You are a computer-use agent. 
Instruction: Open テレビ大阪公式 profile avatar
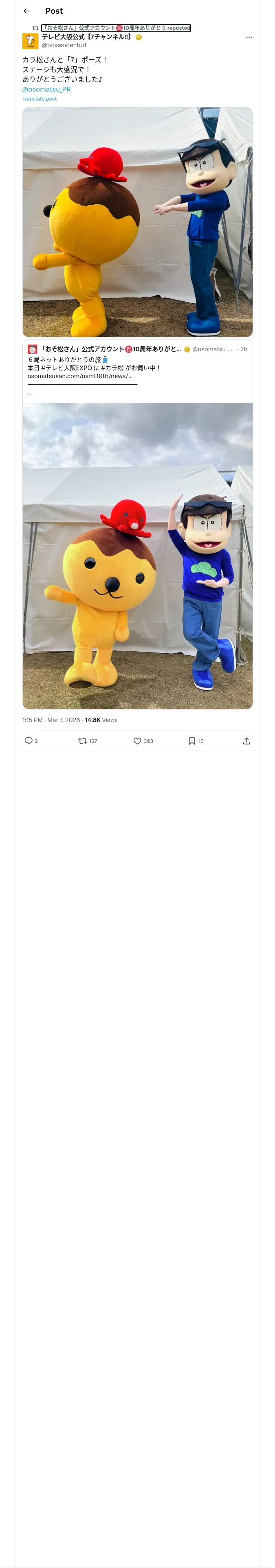click(x=31, y=41)
